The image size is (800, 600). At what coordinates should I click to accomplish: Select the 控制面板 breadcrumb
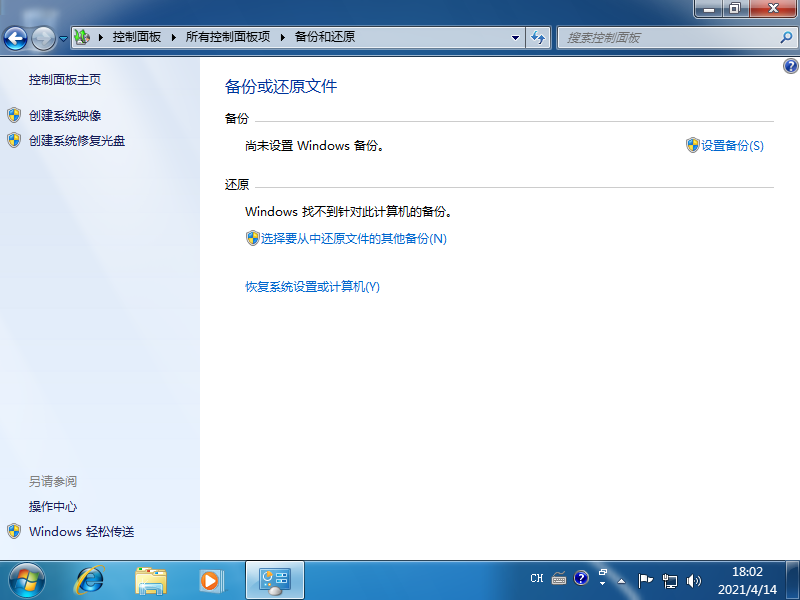click(x=137, y=37)
